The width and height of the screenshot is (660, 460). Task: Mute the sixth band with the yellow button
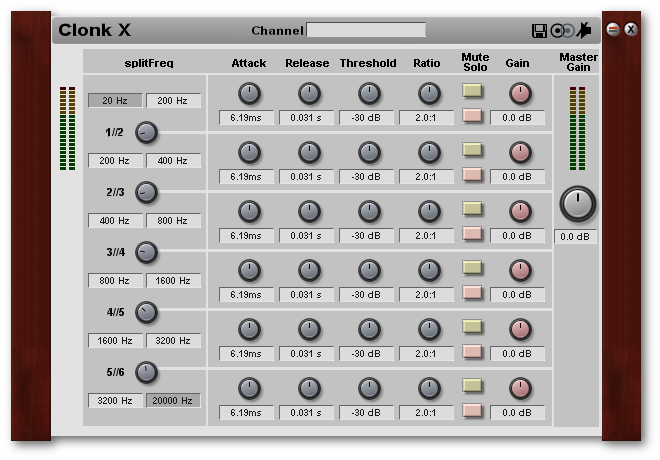(x=473, y=385)
